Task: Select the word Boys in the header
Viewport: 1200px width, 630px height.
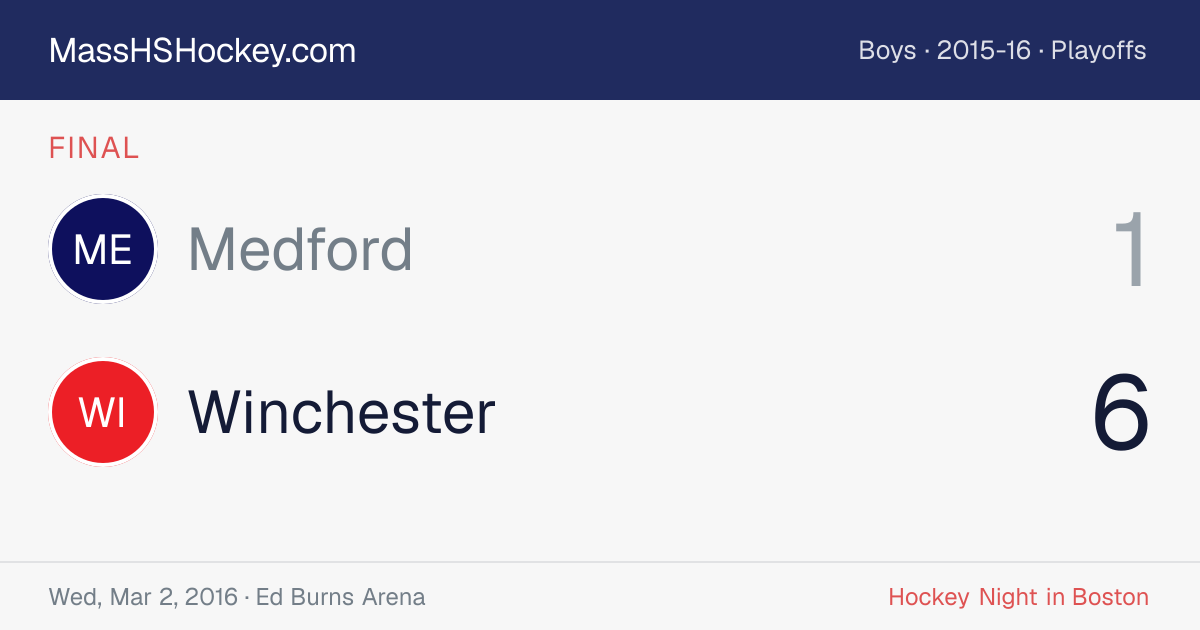Action: point(887,50)
